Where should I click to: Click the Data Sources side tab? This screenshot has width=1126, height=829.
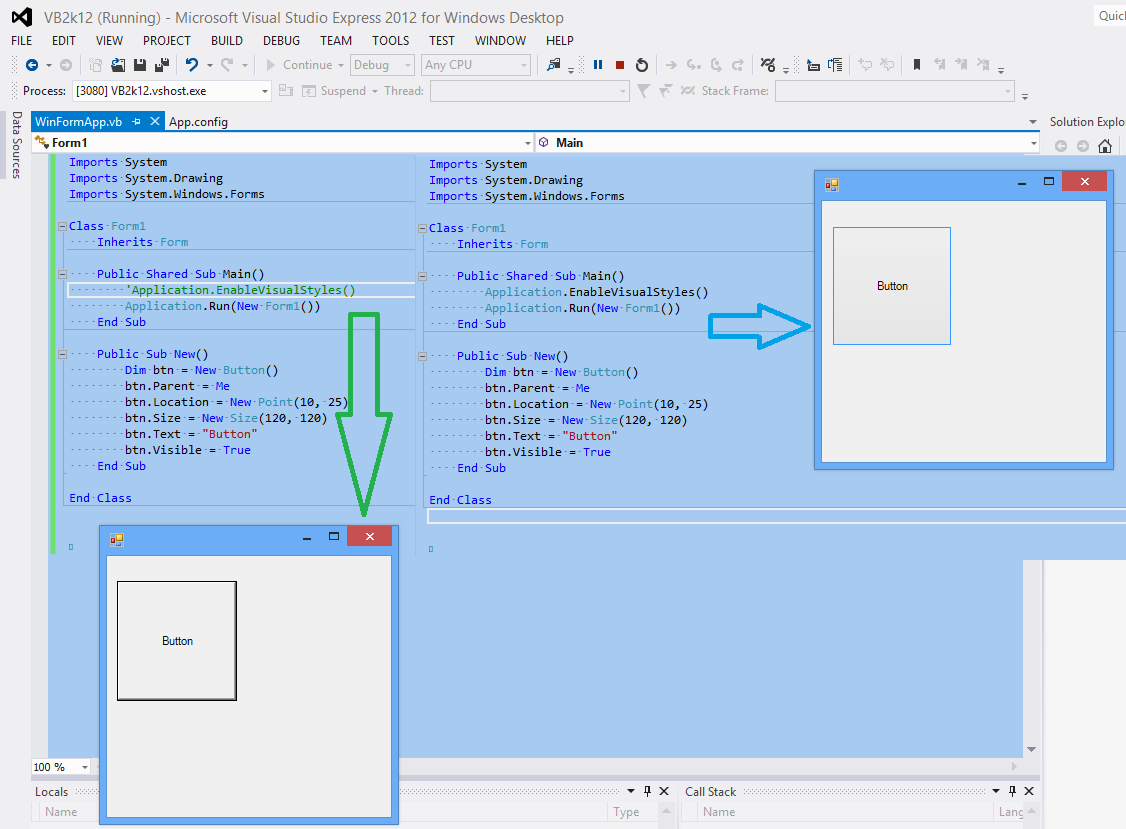[16, 145]
